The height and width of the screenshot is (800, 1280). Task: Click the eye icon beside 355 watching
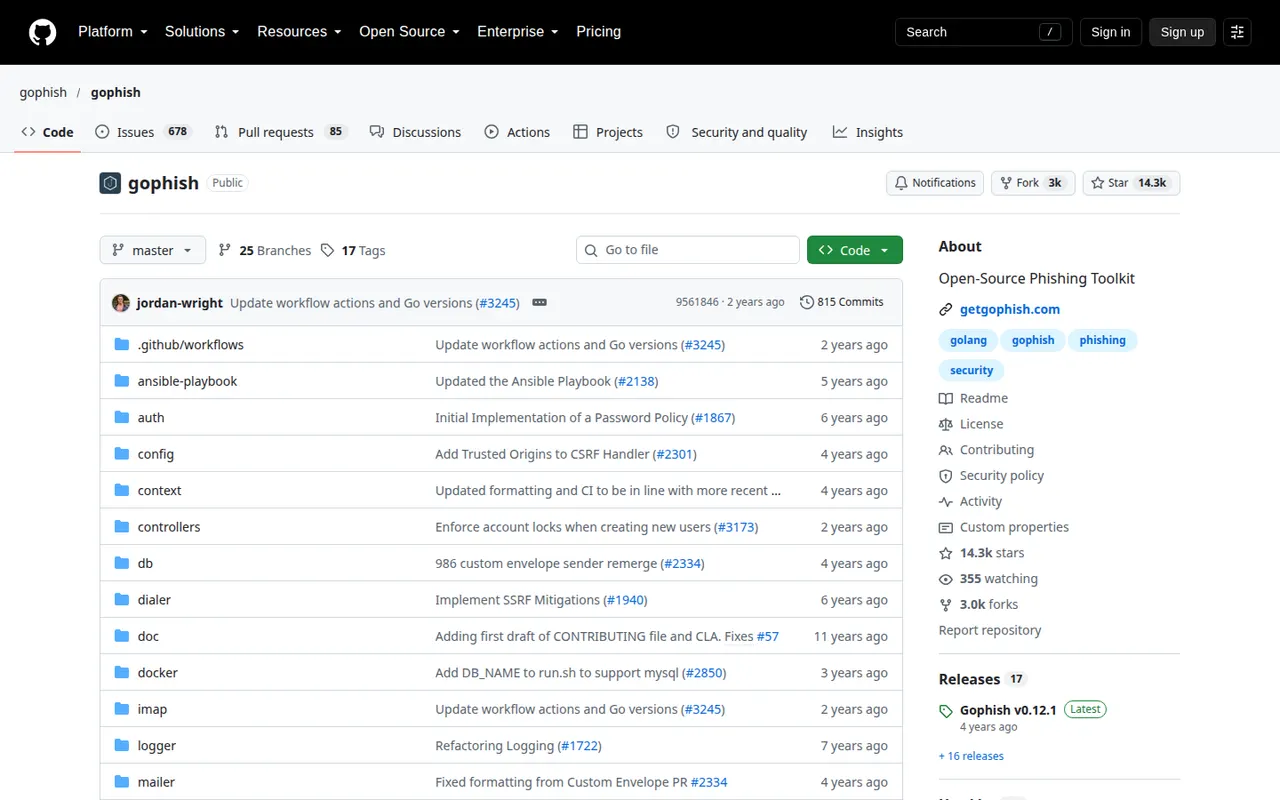[946, 579]
